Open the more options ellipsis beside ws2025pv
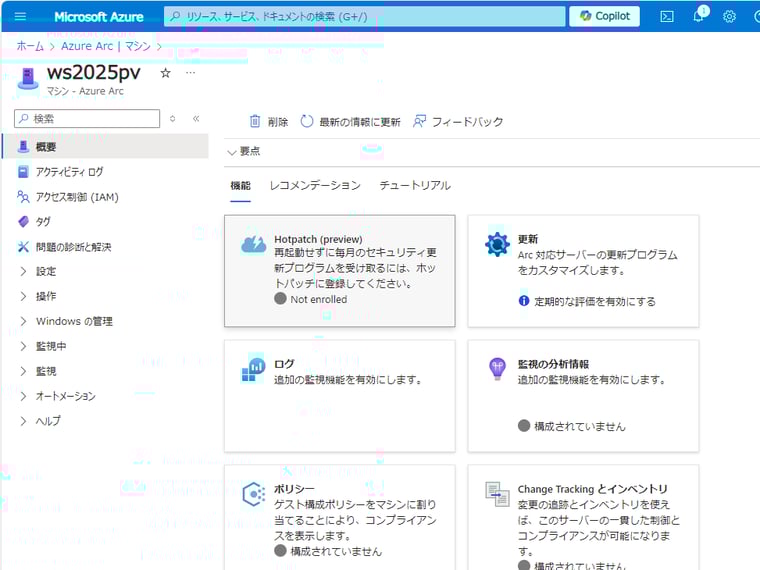The height and width of the screenshot is (570, 760). [x=190, y=73]
